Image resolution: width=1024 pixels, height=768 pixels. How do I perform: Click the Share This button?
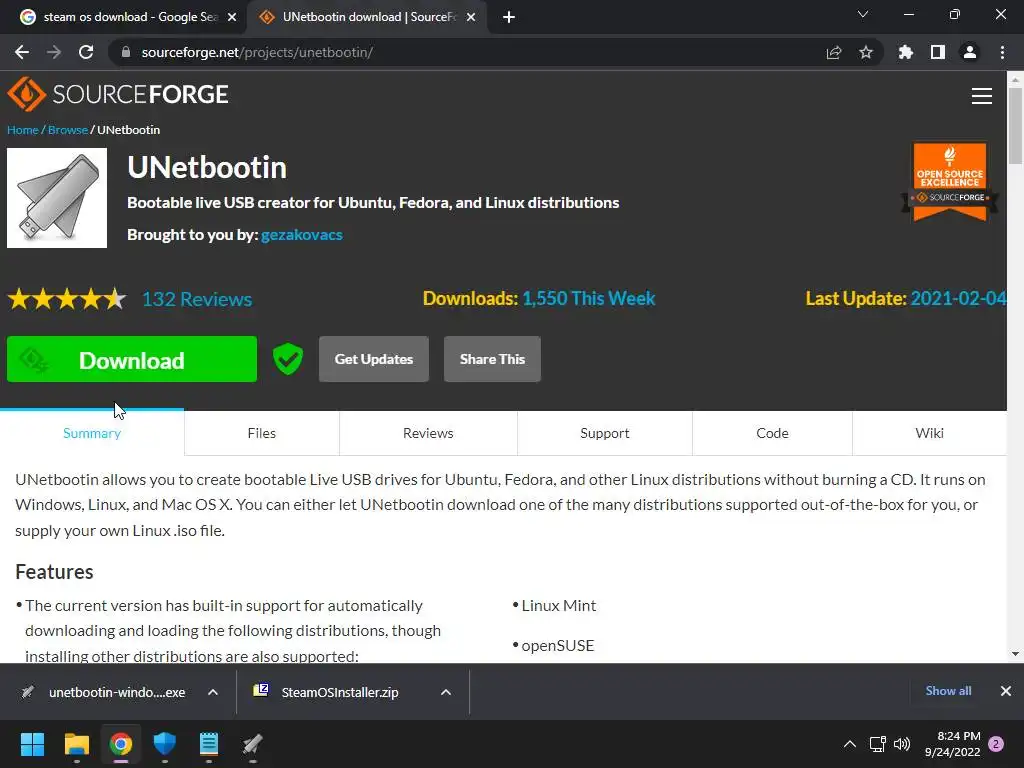click(x=492, y=359)
